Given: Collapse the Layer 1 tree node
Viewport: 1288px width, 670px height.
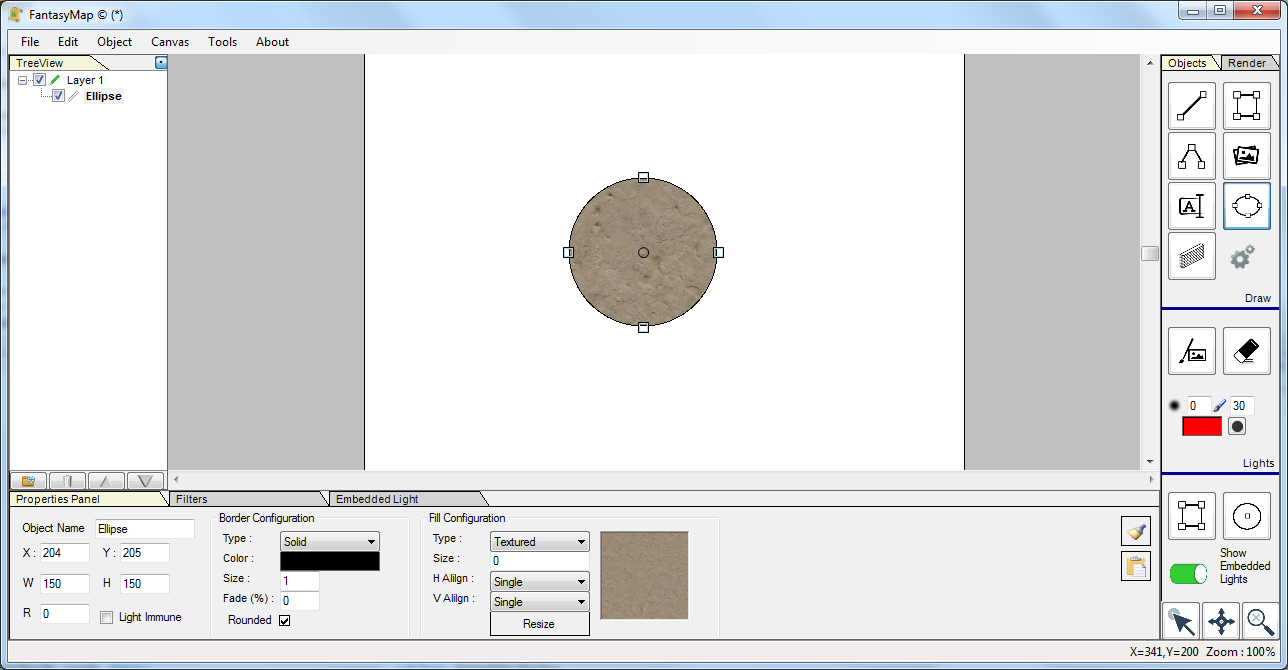Looking at the screenshot, I should point(23,80).
